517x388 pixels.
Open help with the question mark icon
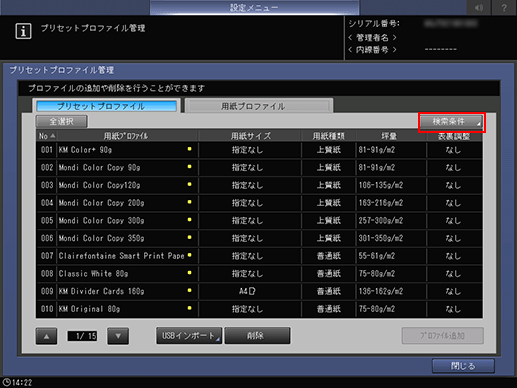tap(504, 7)
